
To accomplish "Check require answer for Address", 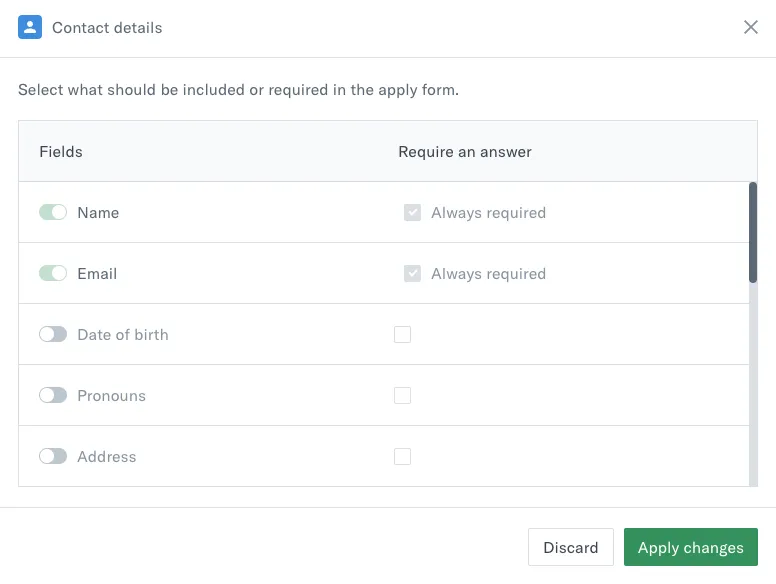I will (x=403, y=456).
